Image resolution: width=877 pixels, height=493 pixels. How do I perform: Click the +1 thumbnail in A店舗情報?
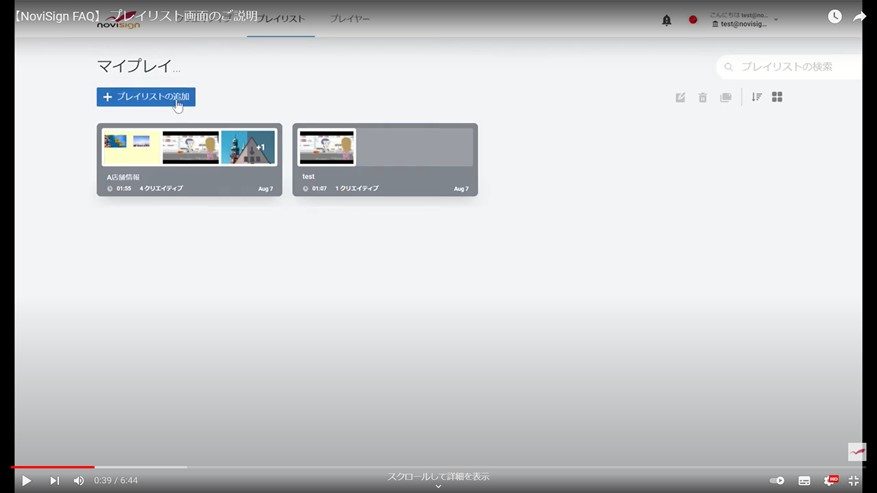248,148
